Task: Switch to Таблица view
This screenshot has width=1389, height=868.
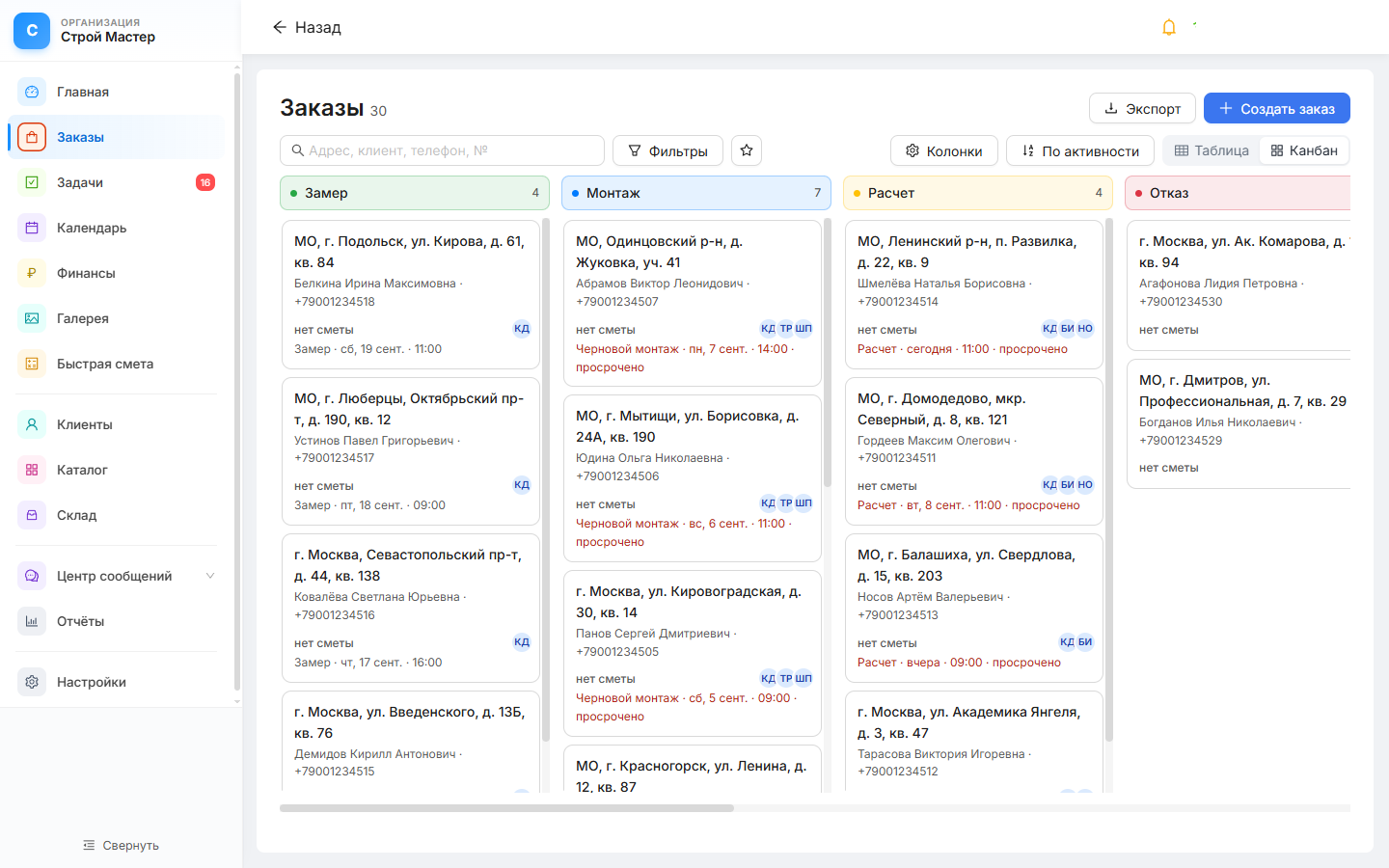Action: pos(1212,150)
